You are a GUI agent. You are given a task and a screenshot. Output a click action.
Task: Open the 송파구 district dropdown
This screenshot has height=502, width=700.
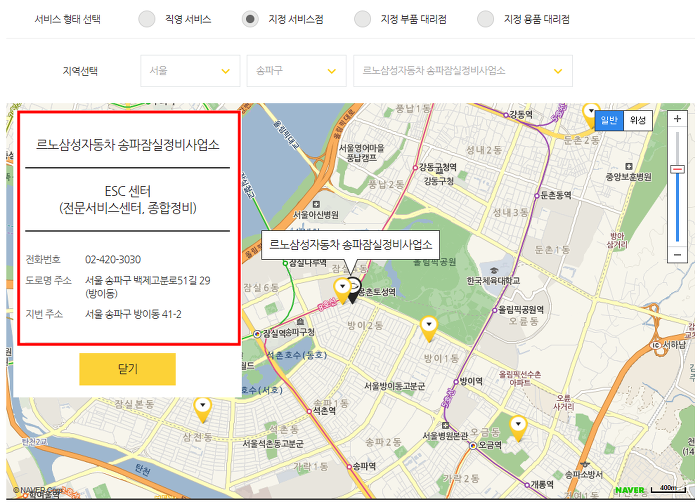(x=296, y=71)
